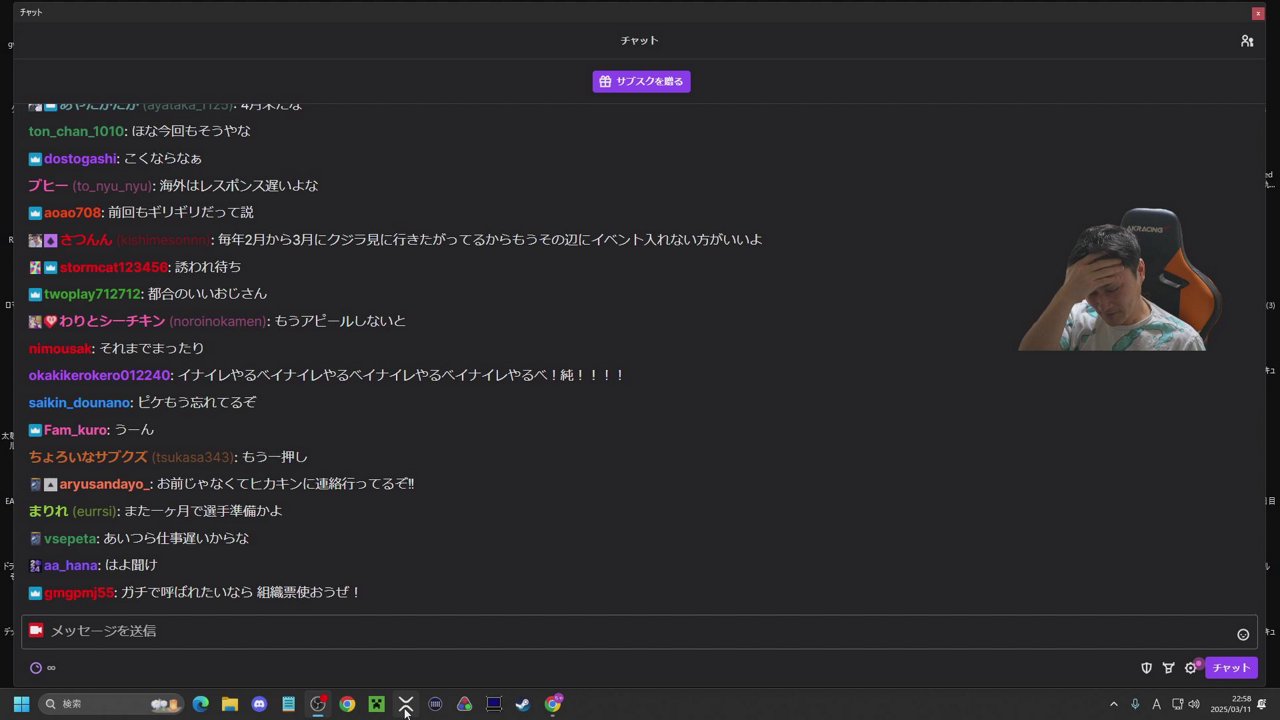Click the メッセージを送信 chat input field
1280x720 pixels.
point(400,630)
